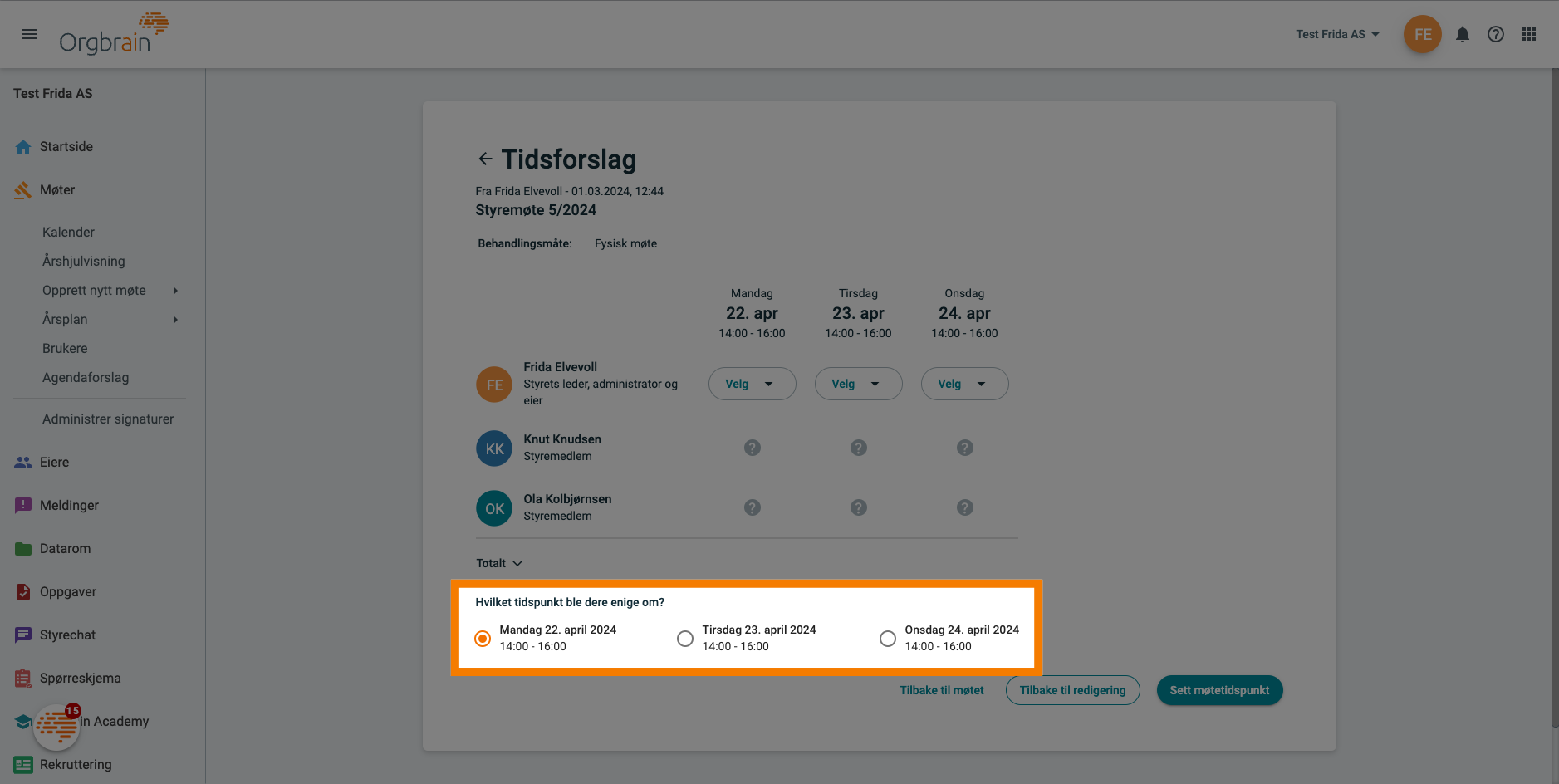Click the Spørreskjema clipboard icon

tap(23, 679)
